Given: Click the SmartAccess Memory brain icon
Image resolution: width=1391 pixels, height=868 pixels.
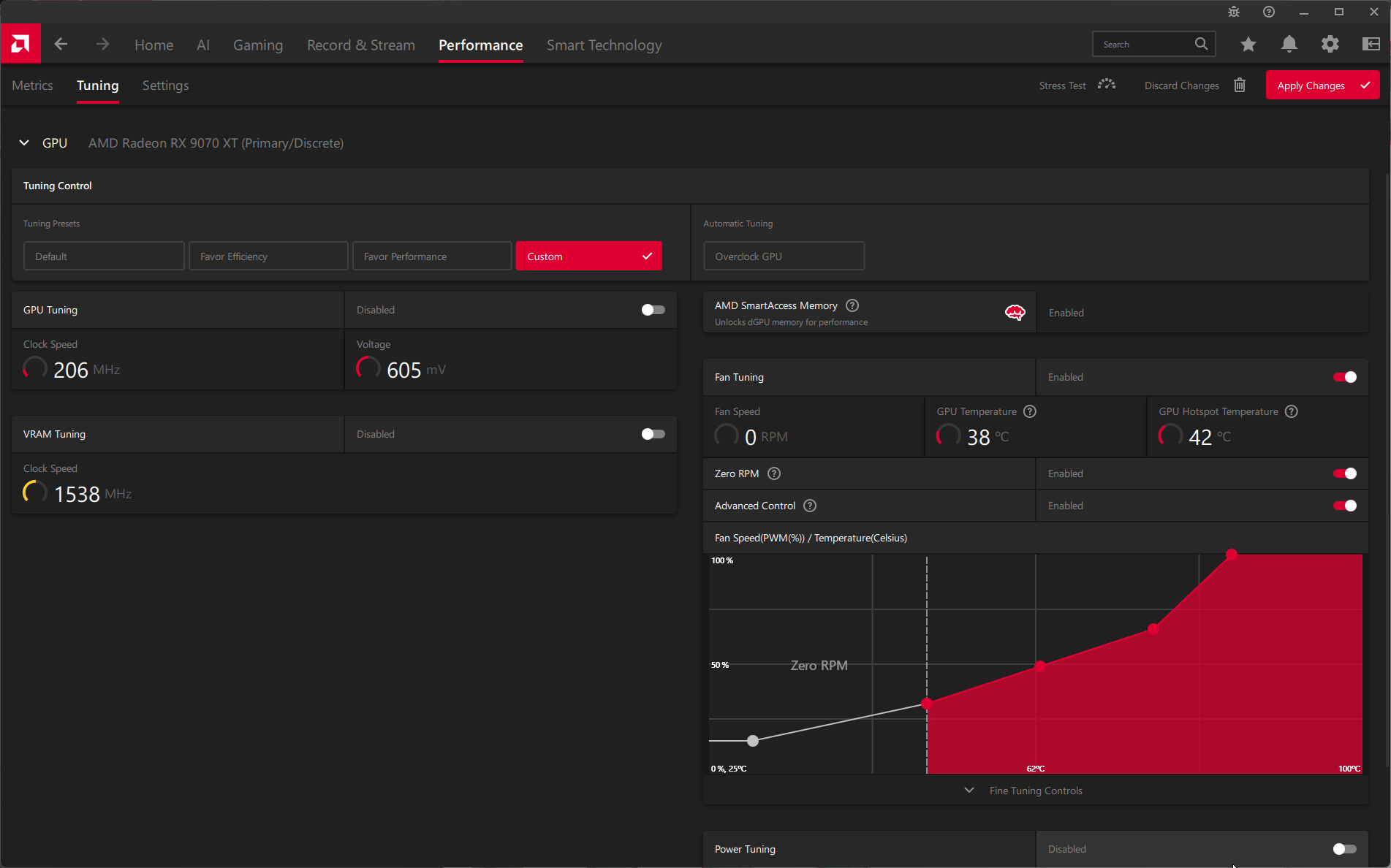Looking at the screenshot, I should 1015,313.
